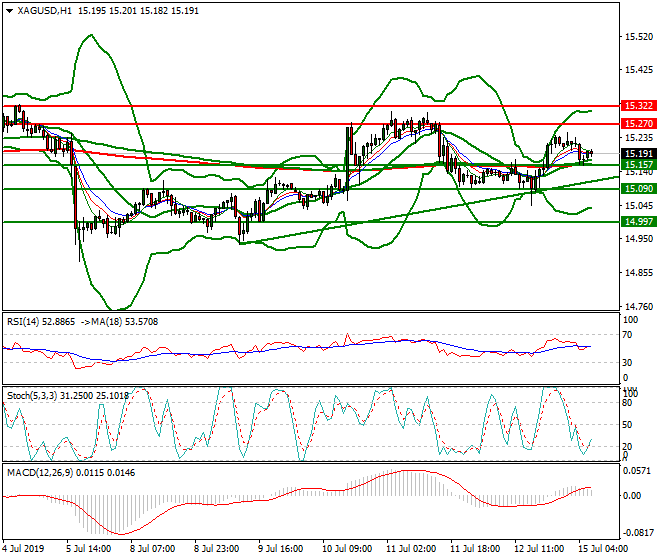660x560 pixels.
Task: Select the 15.157 green support price label
Action: 639,165
